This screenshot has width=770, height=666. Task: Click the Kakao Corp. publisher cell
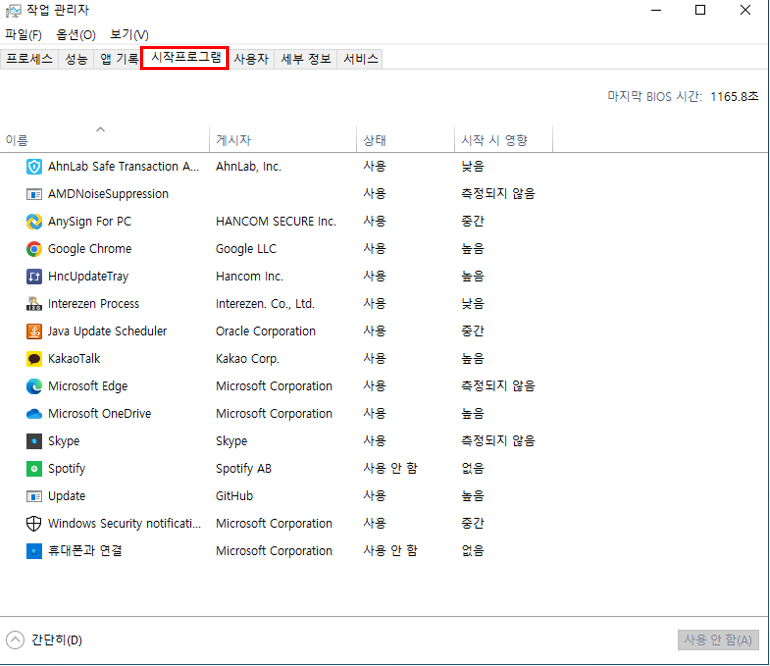point(248,359)
